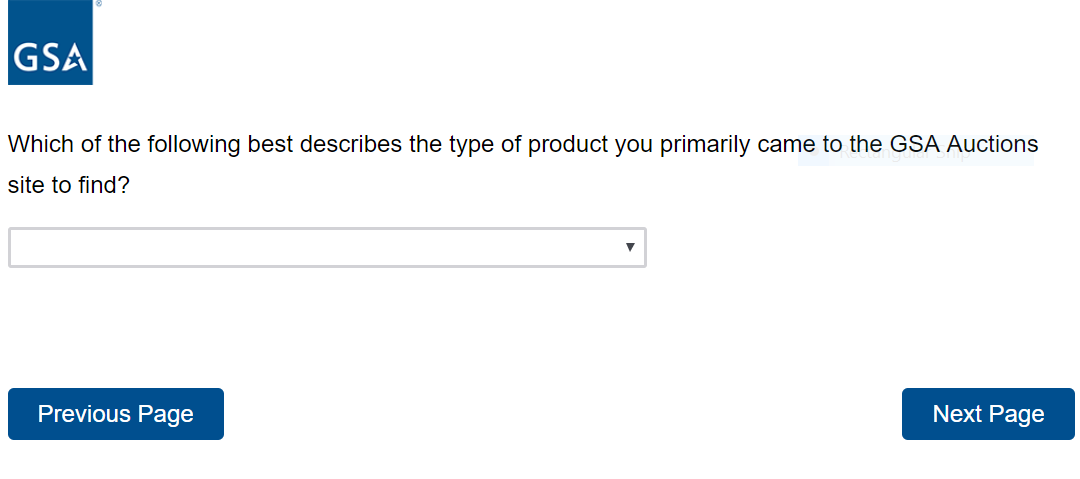
Task: Click the small black triangle in the select box
Action: pos(630,246)
